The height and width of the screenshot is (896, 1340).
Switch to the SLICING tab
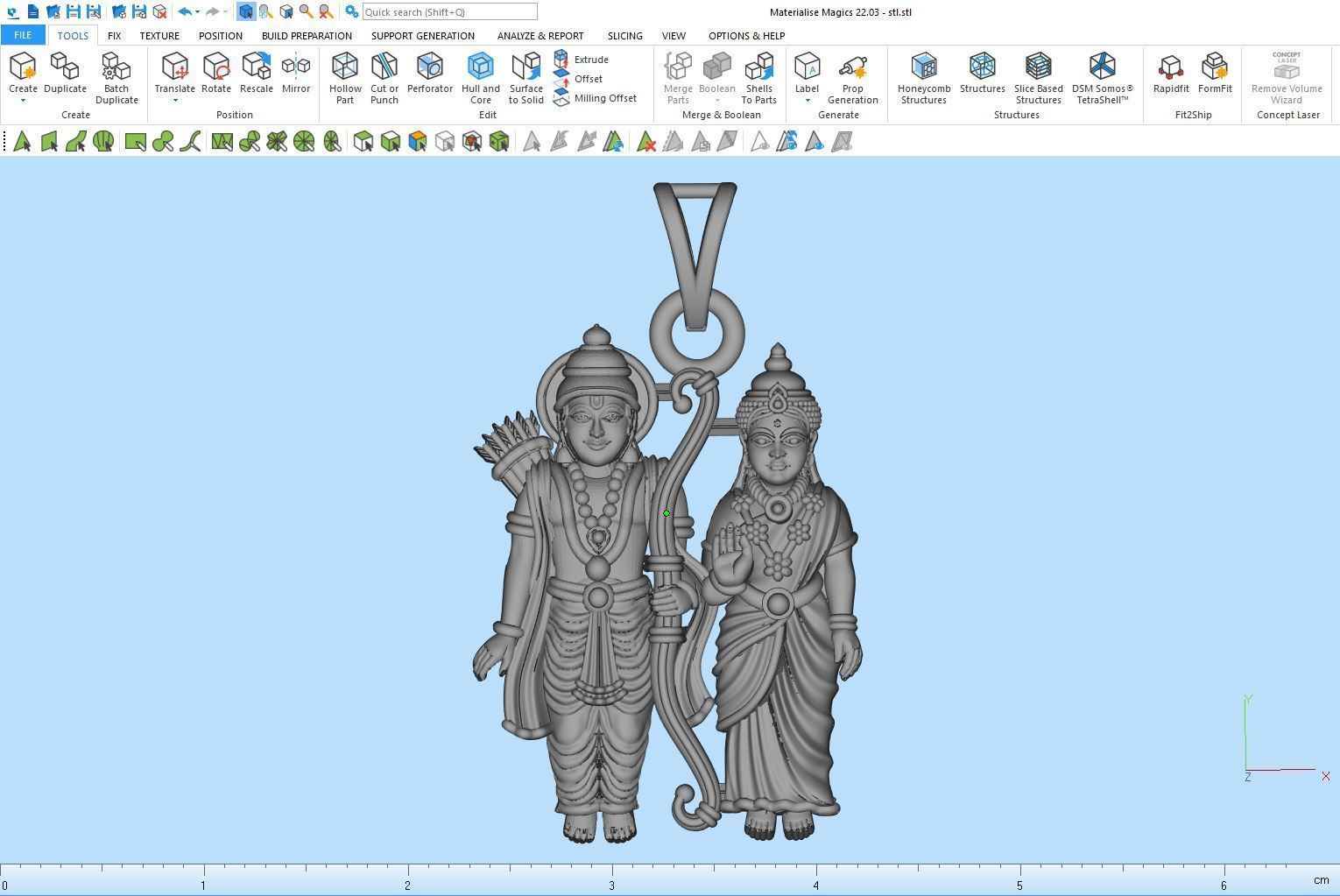(625, 36)
